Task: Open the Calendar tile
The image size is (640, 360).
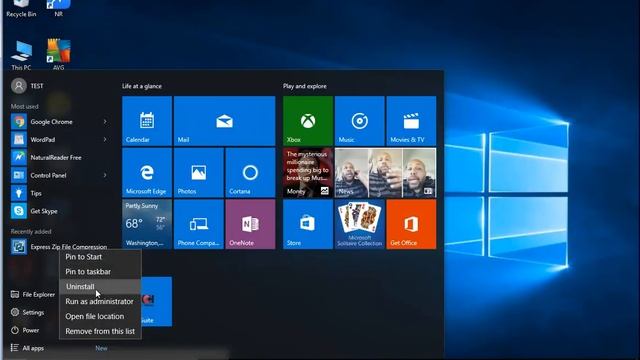Action: coord(147,121)
